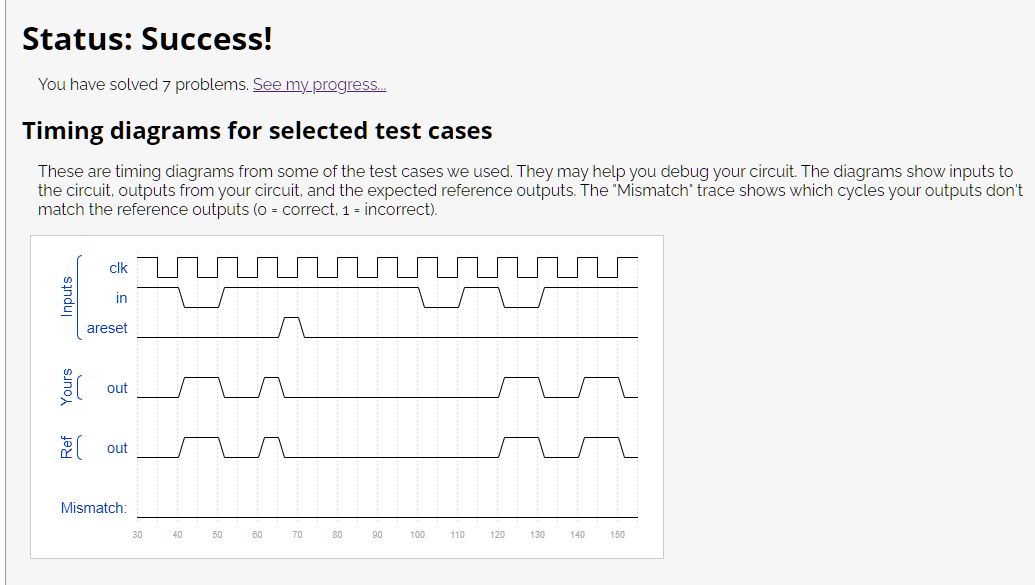The height and width of the screenshot is (585, 1035).
Task: Click time marker 120 on the axis
Action: 497,535
